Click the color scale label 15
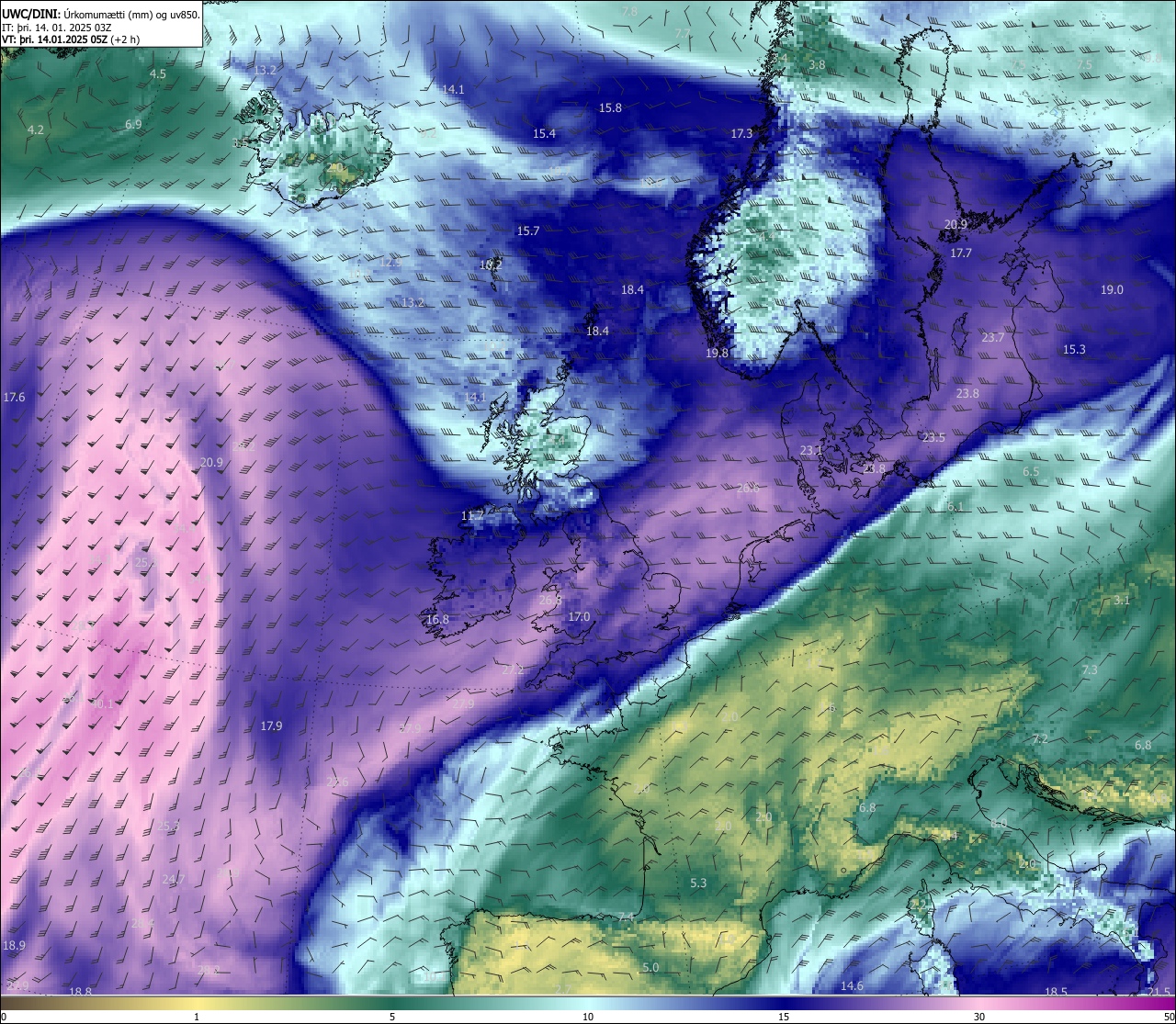The height and width of the screenshot is (1024, 1176). (x=783, y=1016)
